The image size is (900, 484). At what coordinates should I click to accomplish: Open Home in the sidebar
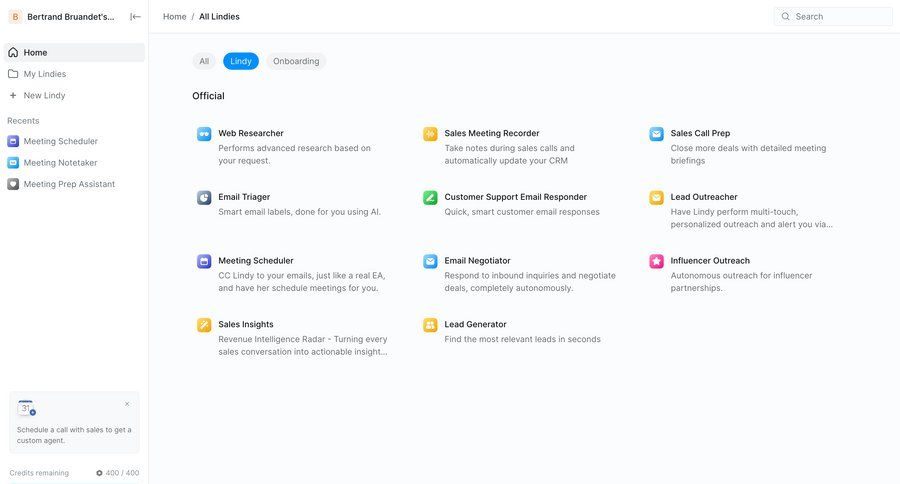[x=74, y=52]
